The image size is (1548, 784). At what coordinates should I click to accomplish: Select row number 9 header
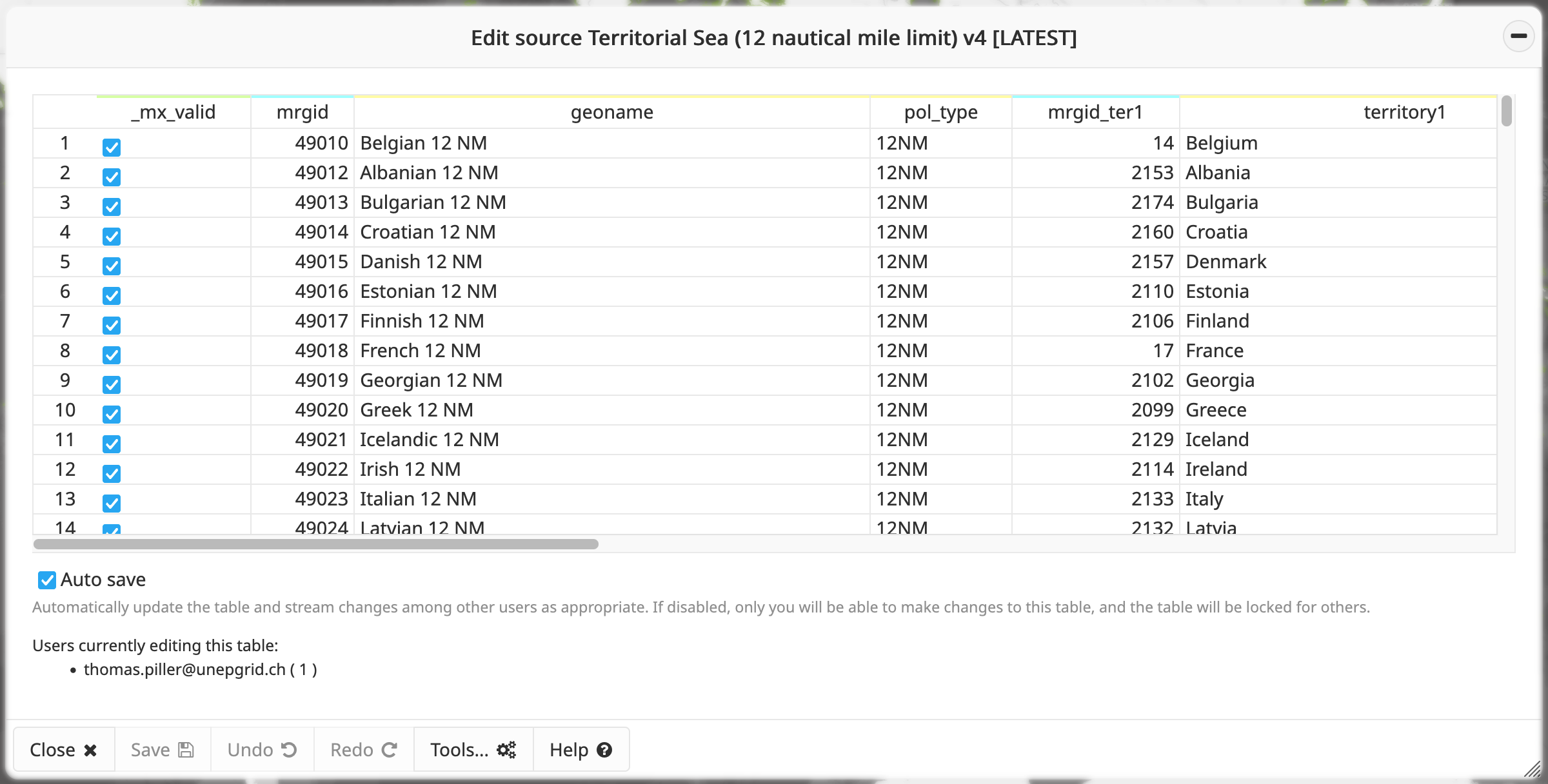coord(64,380)
